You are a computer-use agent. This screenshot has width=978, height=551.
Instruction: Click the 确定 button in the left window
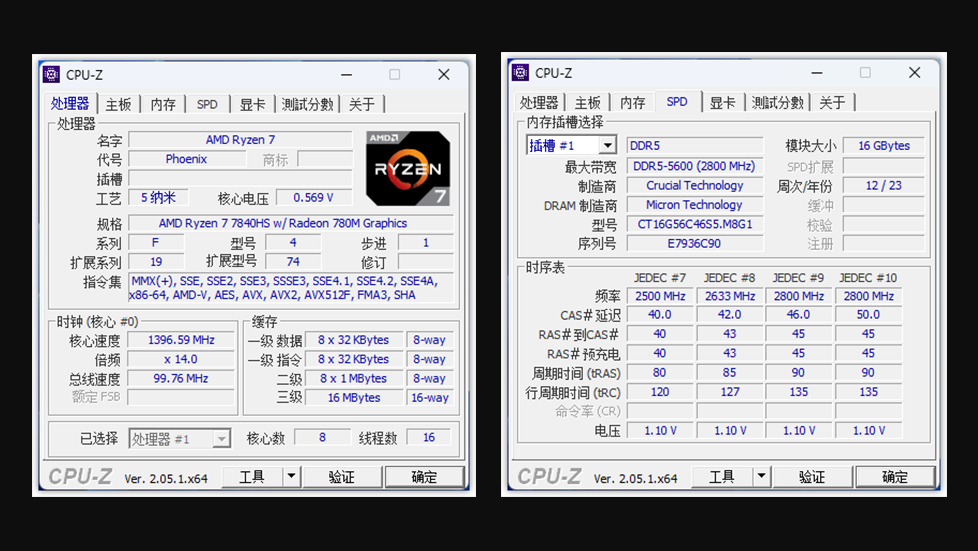point(425,477)
